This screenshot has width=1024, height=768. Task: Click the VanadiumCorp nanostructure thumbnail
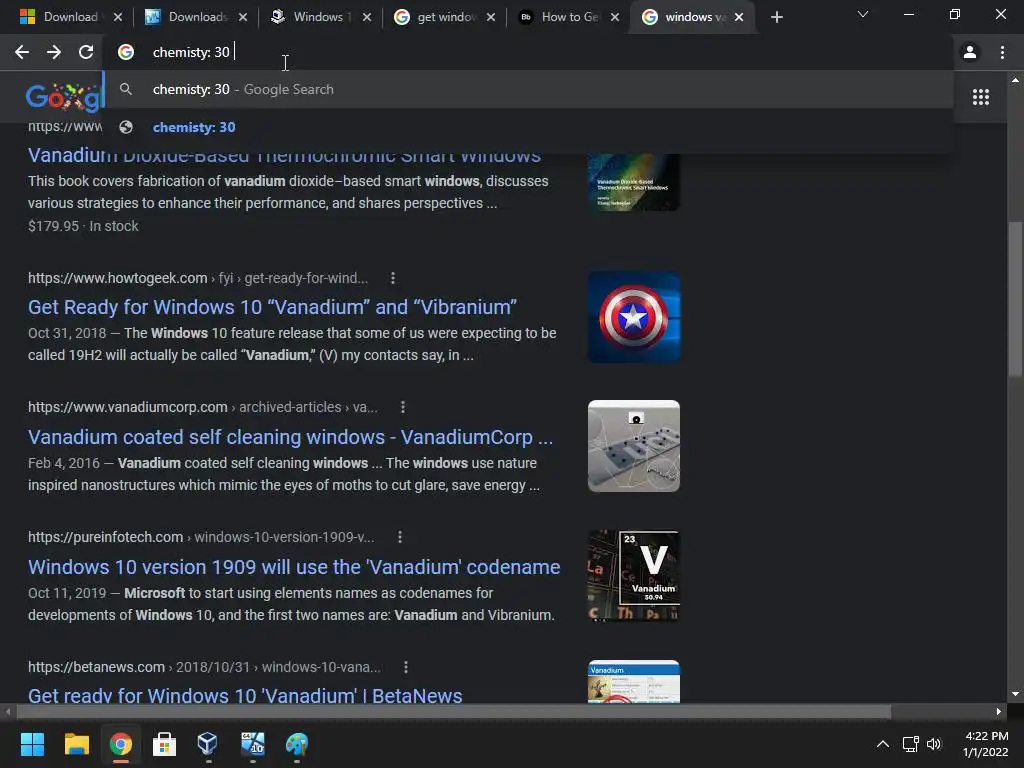pyautogui.click(x=633, y=446)
